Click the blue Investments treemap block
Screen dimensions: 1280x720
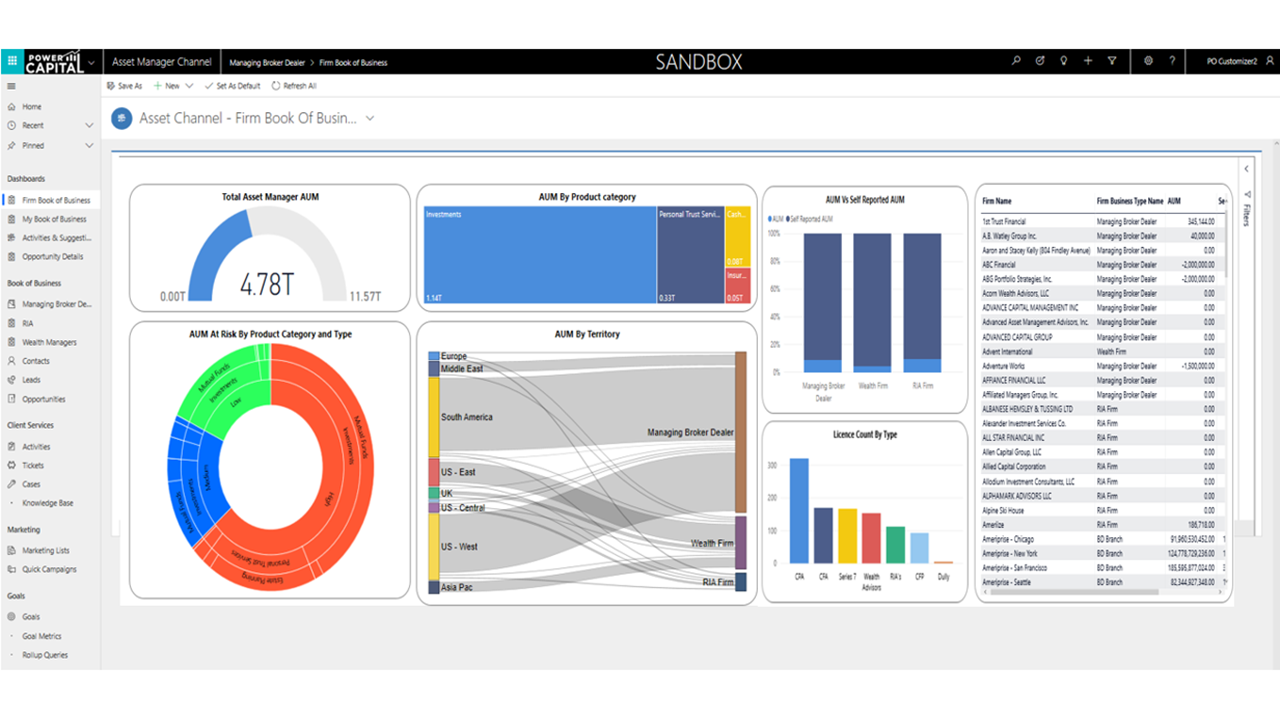pyautogui.click(x=540, y=256)
